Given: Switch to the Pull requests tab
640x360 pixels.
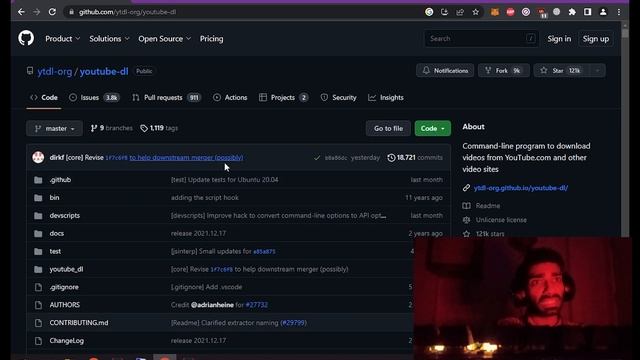Looking at the screenshot, I should (x=166, y=98).
